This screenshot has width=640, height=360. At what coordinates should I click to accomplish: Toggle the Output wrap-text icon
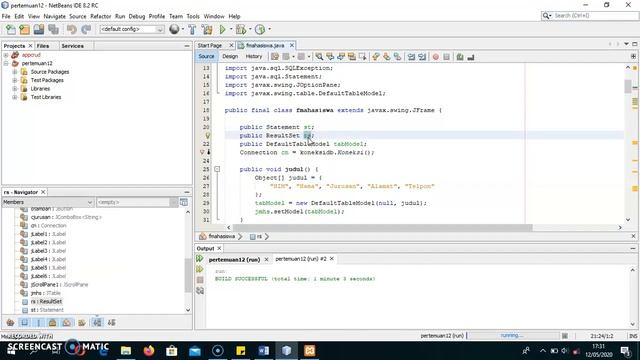pos(200,291)
